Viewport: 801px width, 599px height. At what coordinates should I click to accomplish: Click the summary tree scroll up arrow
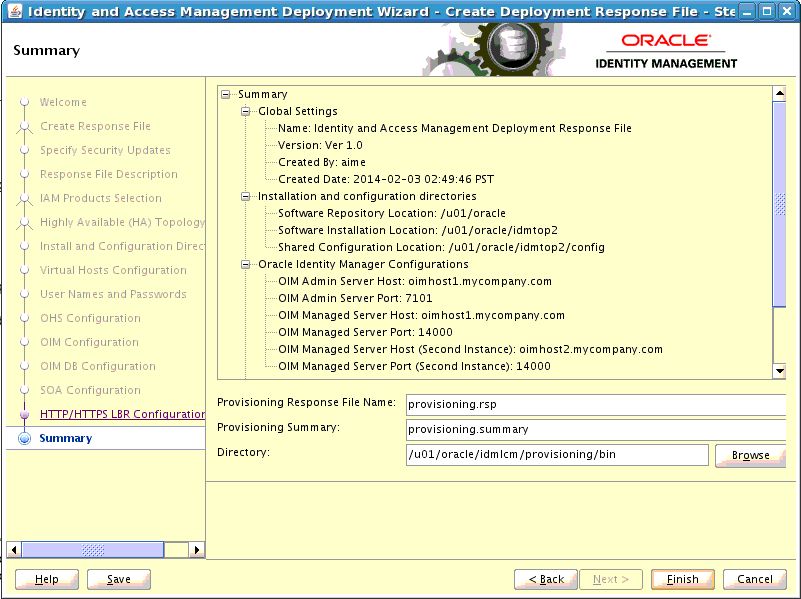click(x=780, y=93)
